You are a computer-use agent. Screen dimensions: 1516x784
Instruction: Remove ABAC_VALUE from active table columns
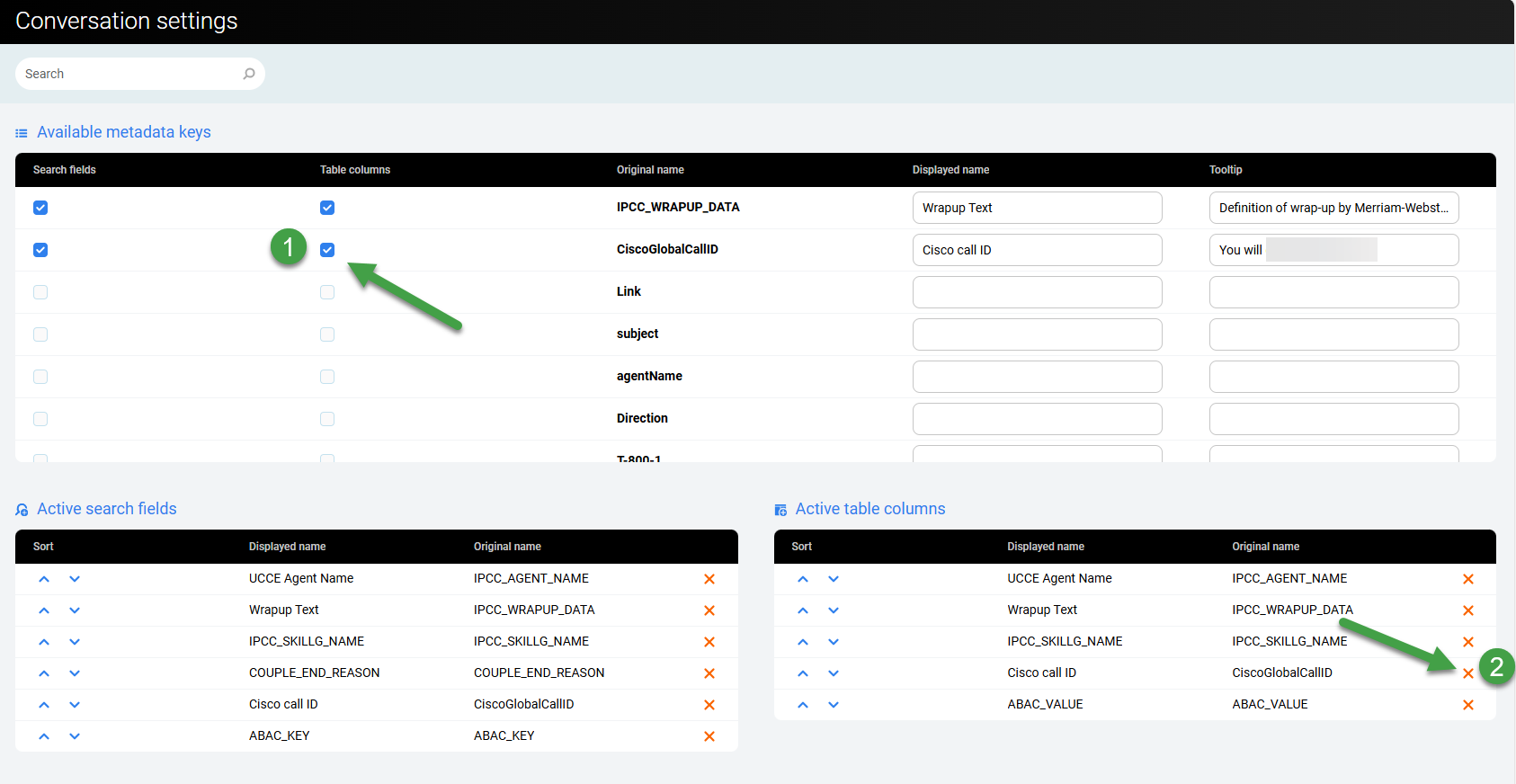tap(1467, 705)
